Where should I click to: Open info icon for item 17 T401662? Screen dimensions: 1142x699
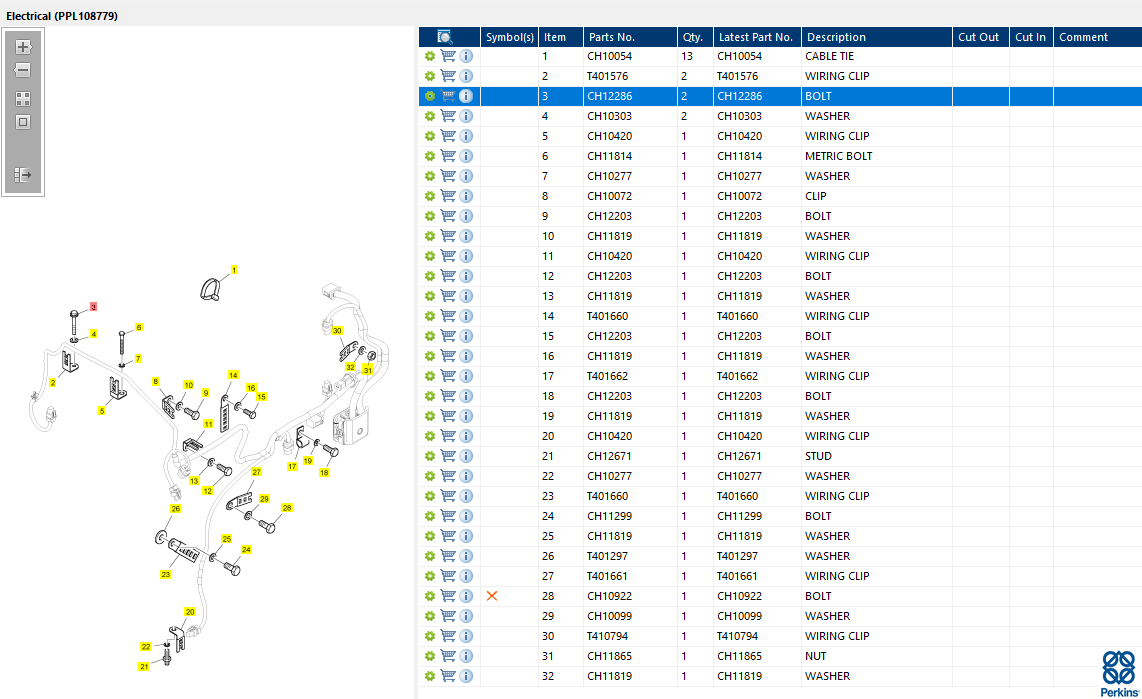(466, 376)
